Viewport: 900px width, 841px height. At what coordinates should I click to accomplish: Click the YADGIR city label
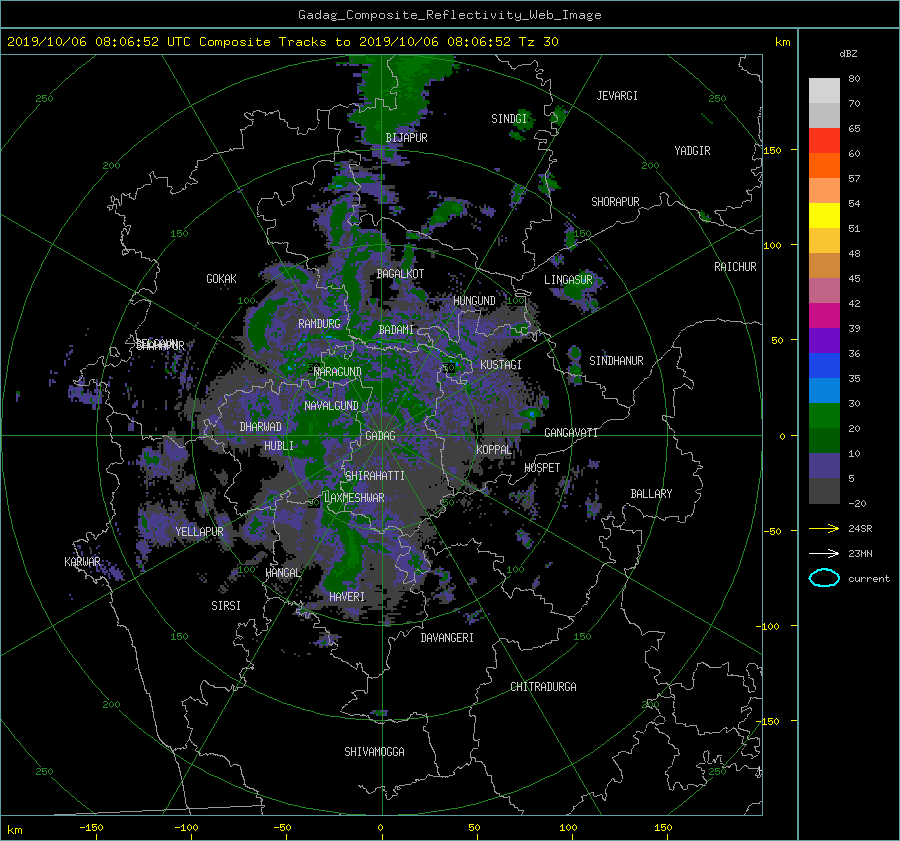[x=692, y=151]
